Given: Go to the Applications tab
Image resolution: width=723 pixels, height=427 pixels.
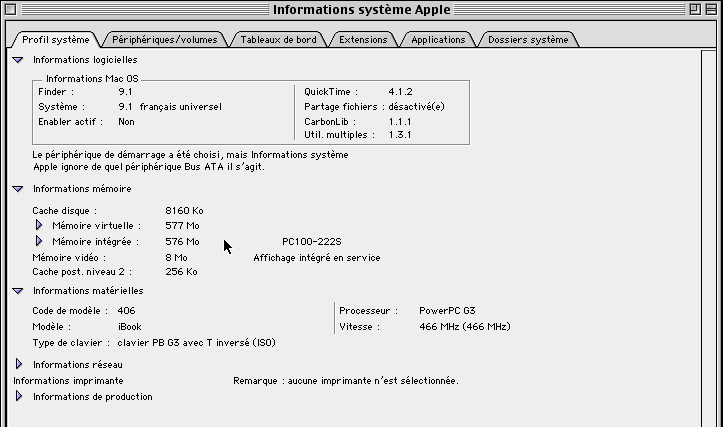Looking at the screenshot, I should point(438,40).
